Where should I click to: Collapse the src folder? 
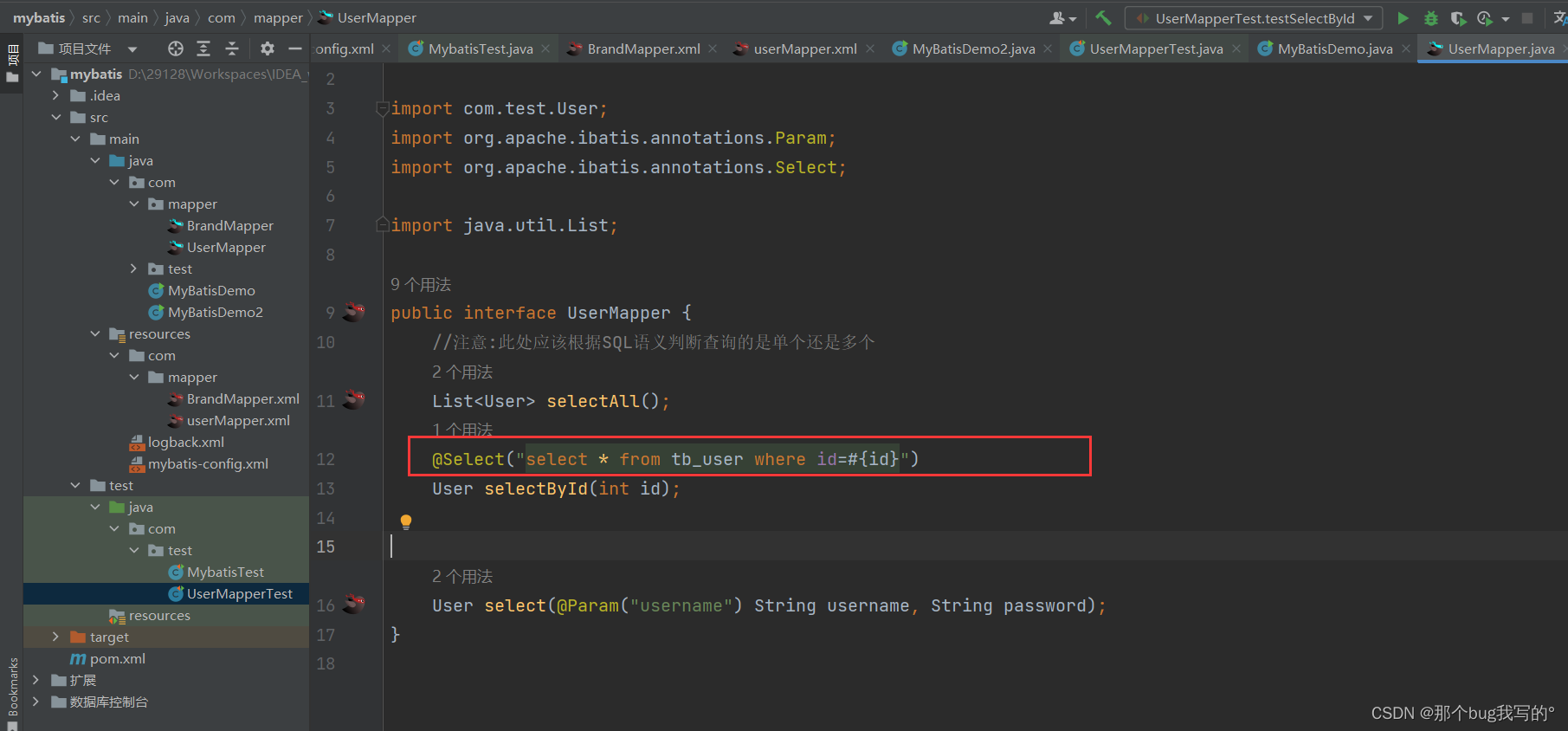55,117
